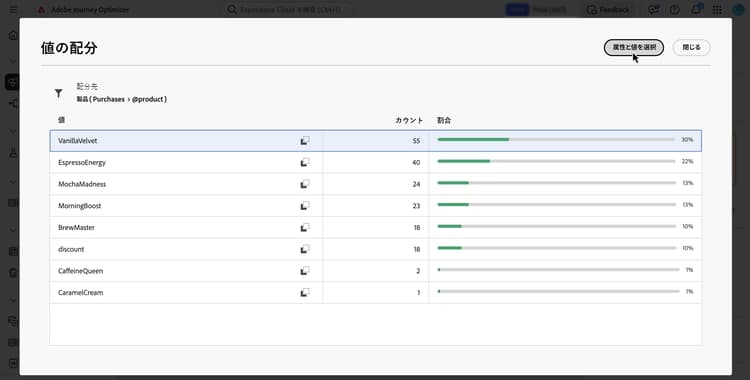Click Adobe Journey Optimizer title text
Viewport: 750px width, 380px height.
click(90, 10)
